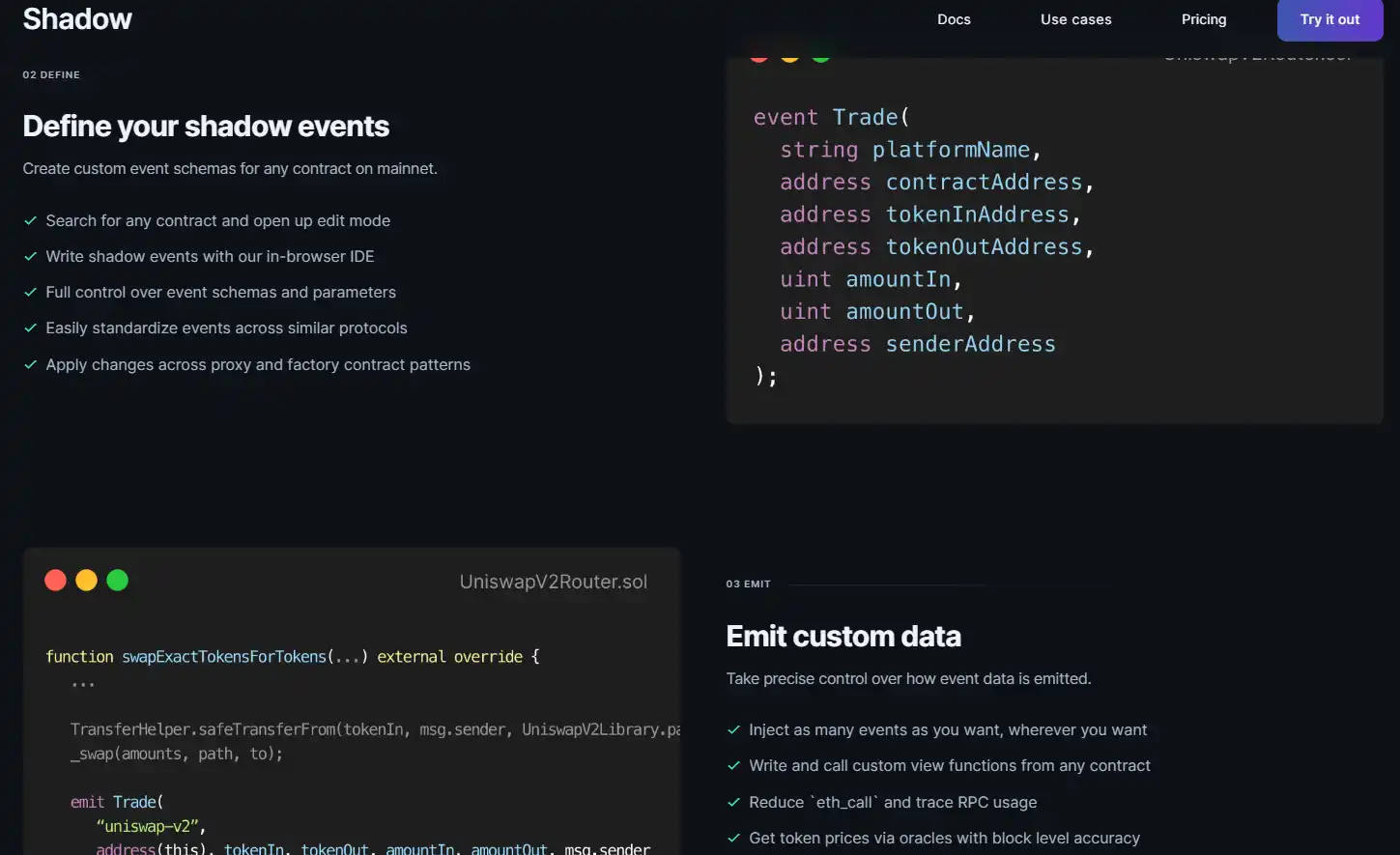Click the green dot in the UniswapV2Router.sol window
The width and height of the screenshot is (1400, 855).
(117, 580)
